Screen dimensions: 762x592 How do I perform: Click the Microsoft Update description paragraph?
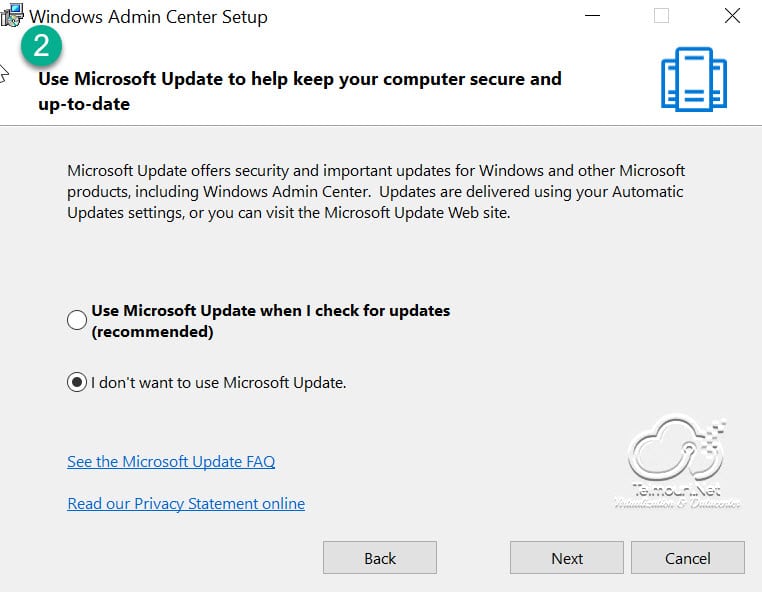376,192
